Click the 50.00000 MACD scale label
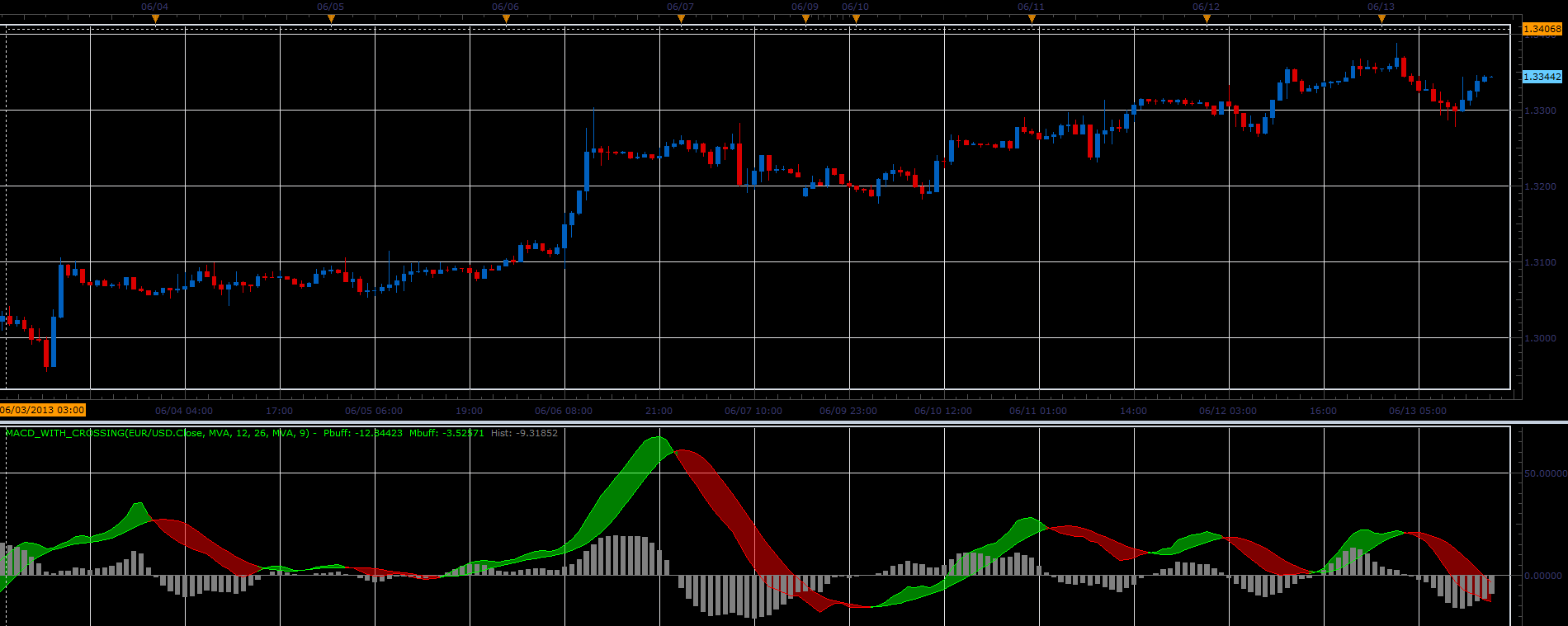Screen dimensions: 1568x626 click(x=1546, y=473)
